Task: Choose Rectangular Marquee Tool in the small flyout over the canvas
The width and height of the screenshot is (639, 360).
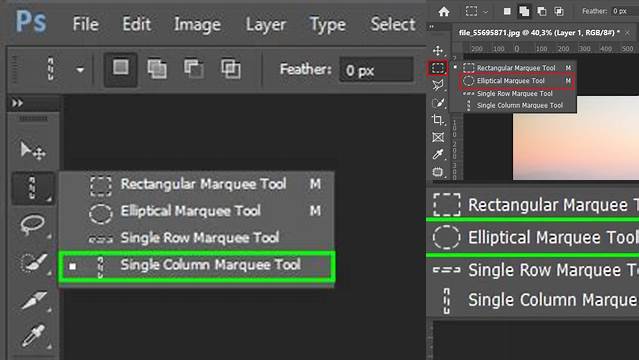Action: pos(514,68)
